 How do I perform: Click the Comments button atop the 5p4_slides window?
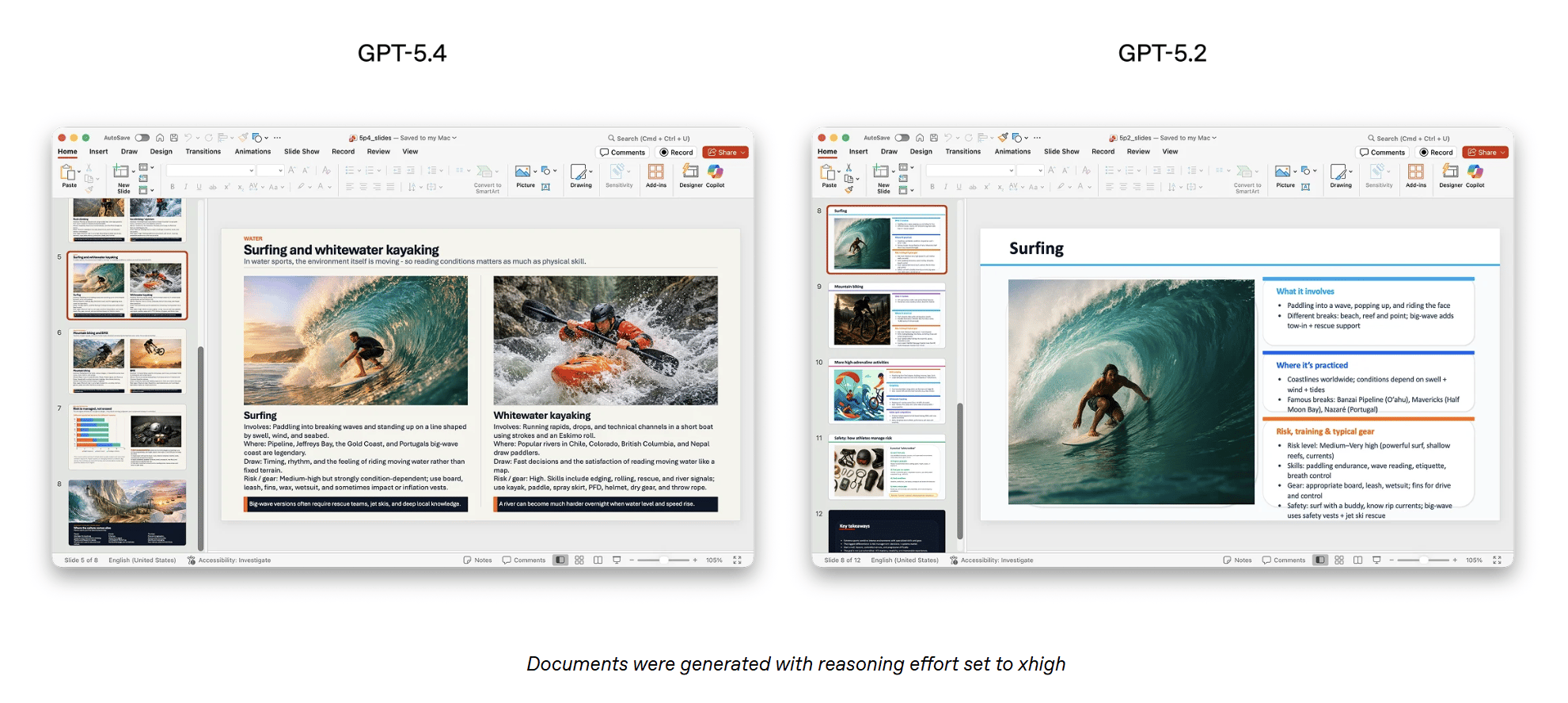(622, 153)
